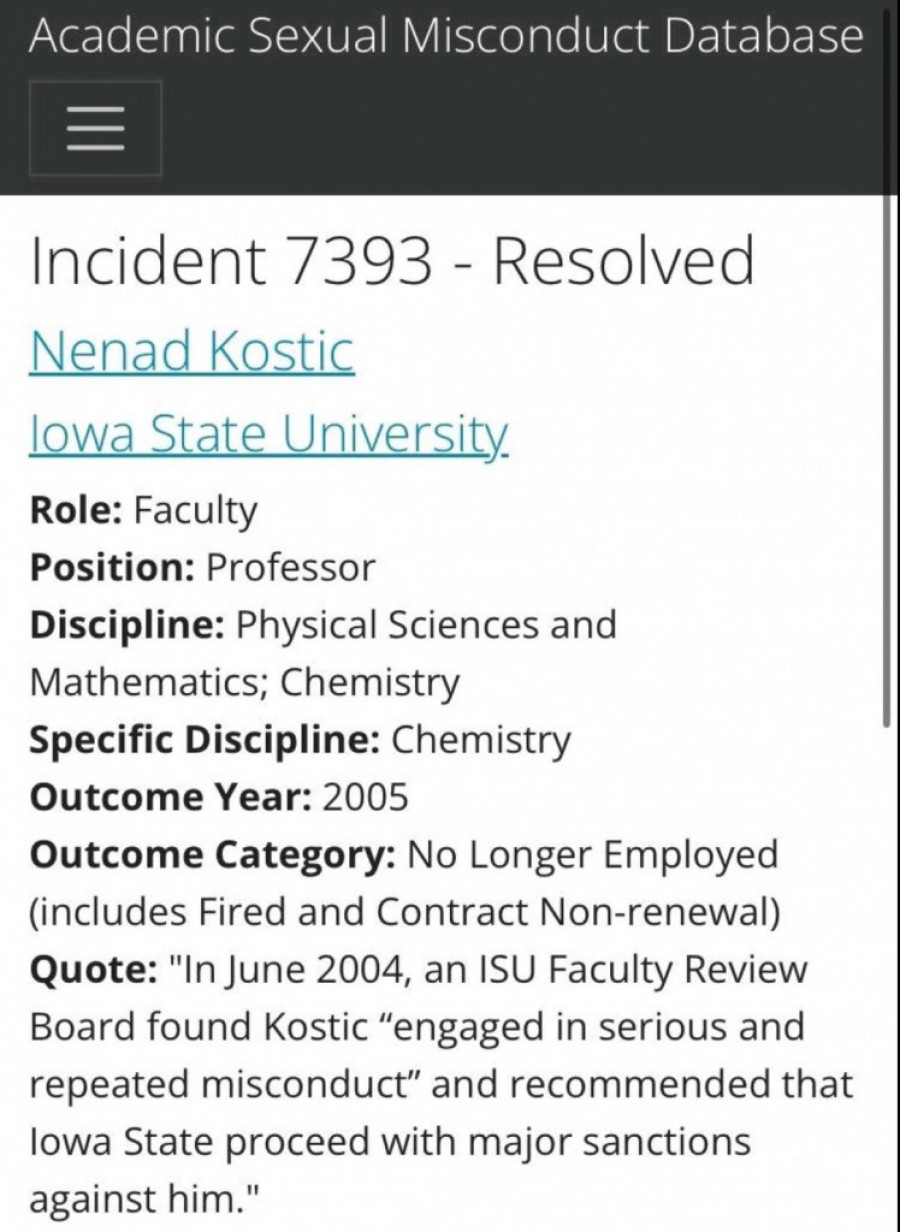Click the vertical scrollbar on the right edge
The height and width of the screenshot is (1232, 900).
(886, 460)
